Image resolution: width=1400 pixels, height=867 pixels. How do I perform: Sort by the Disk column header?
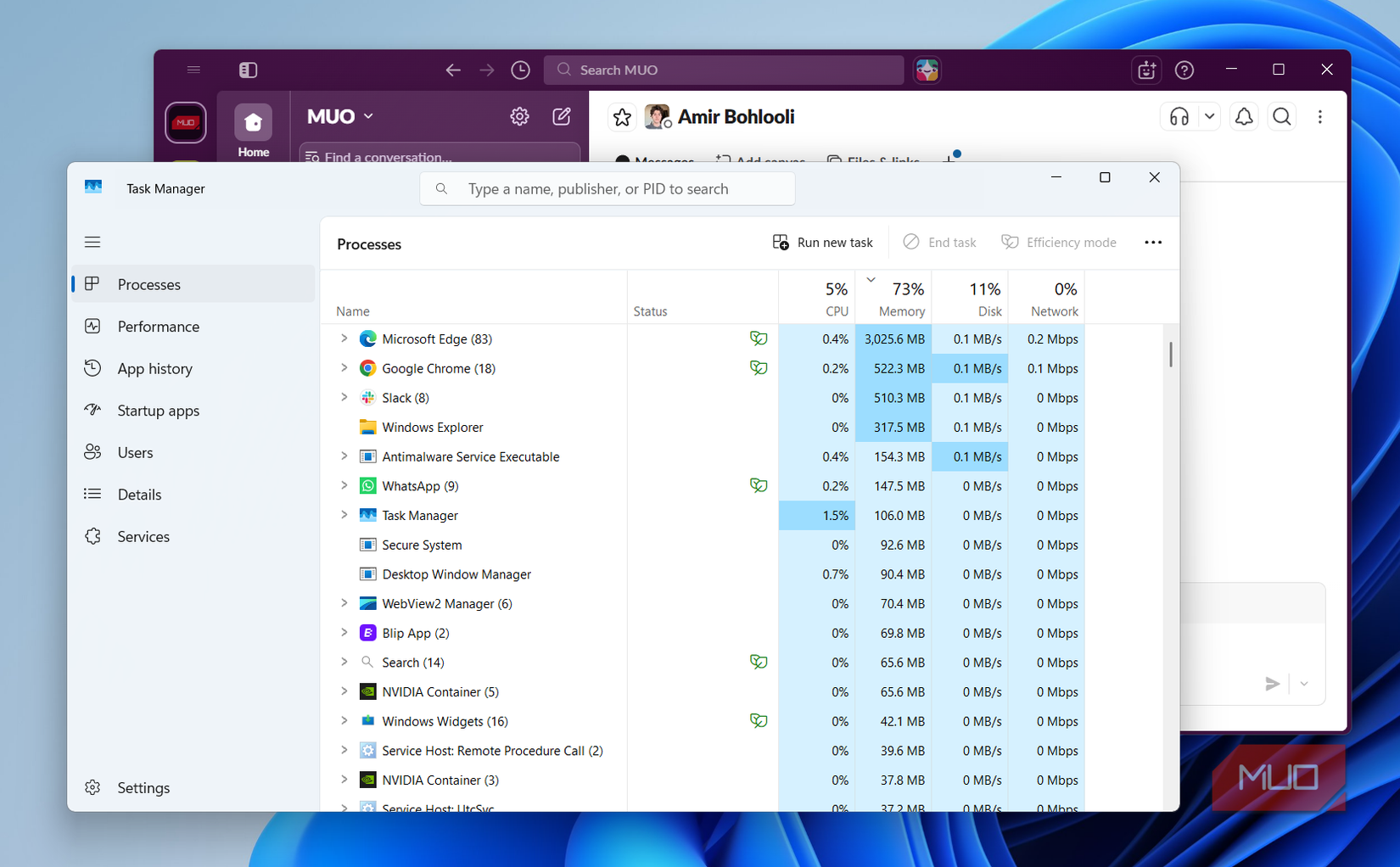[x=970, y=298]
